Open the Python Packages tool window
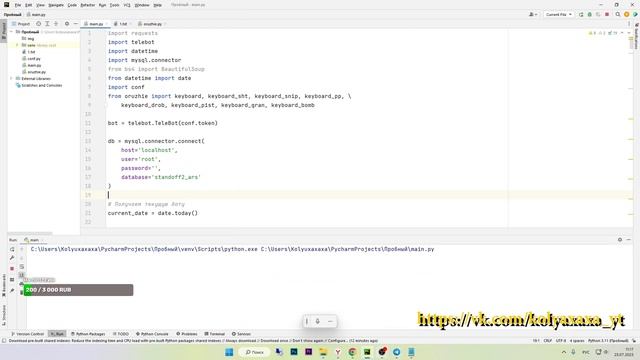This screenshot has width=640, height=360. point(88,334)
